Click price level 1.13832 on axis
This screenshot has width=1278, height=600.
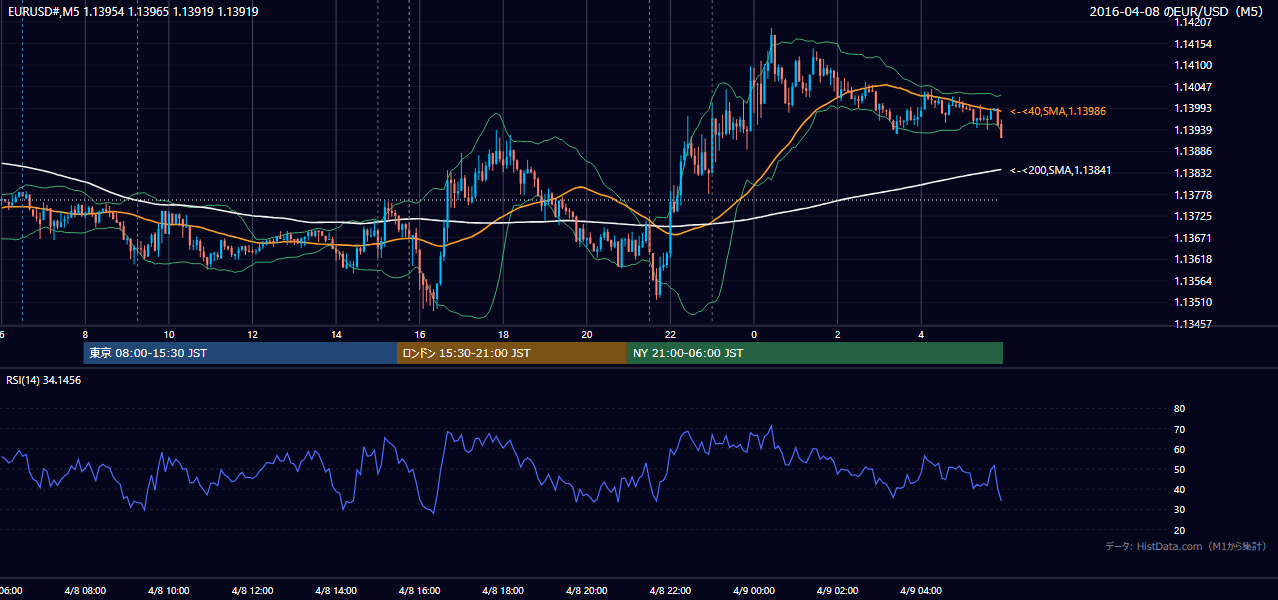[1193, 173]
